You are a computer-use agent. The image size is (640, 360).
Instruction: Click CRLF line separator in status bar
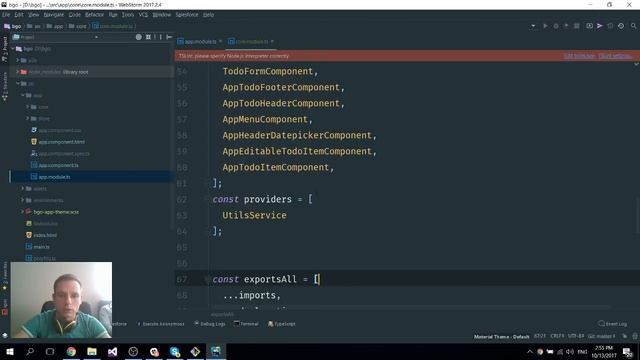coord(557,336)
